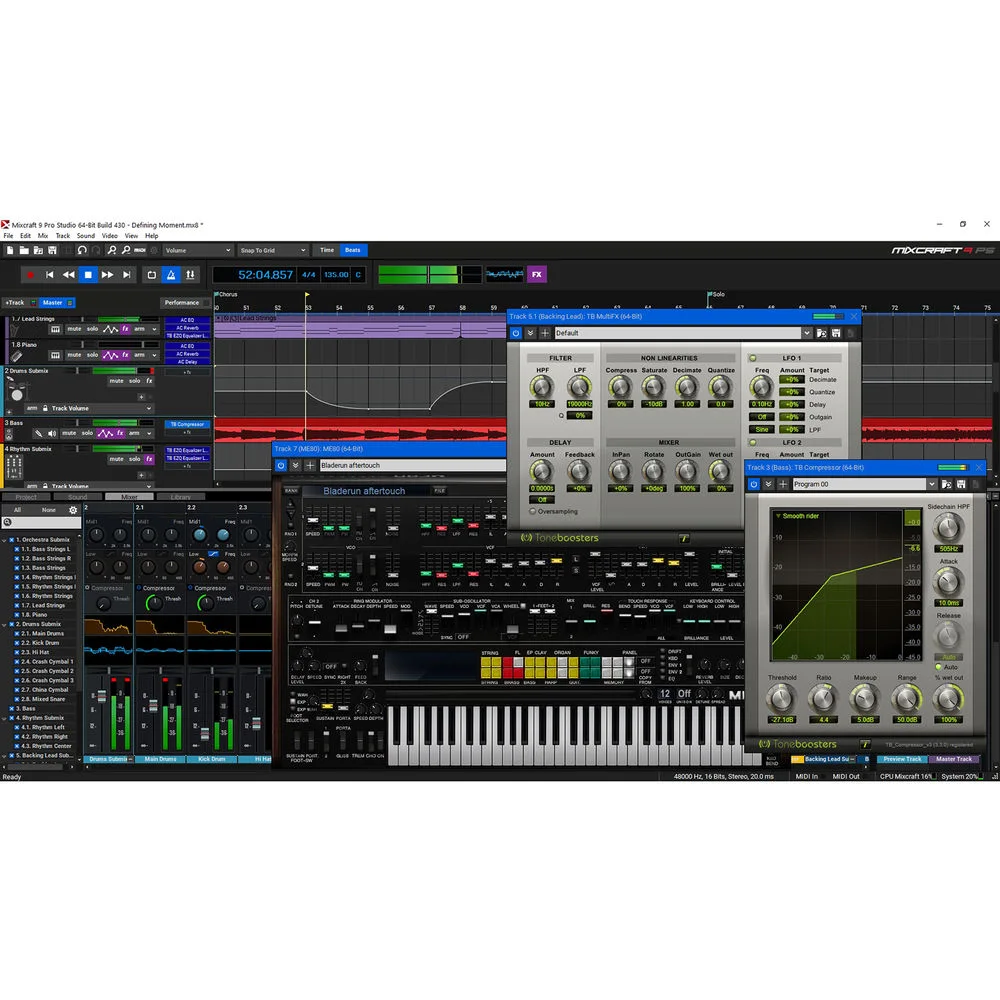Click the metronome icon in the transport bar
This screenshot has height=1000, width=1000.
169,275
